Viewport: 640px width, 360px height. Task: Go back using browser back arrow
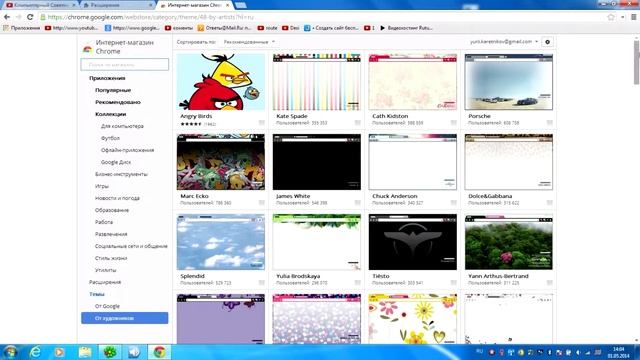coord(7,17)
